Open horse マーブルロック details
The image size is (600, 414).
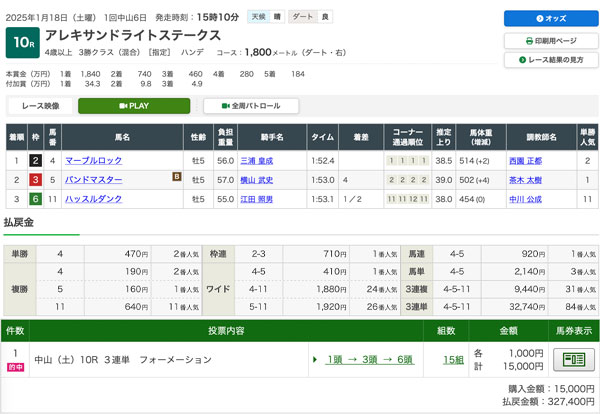click(94, 160)
